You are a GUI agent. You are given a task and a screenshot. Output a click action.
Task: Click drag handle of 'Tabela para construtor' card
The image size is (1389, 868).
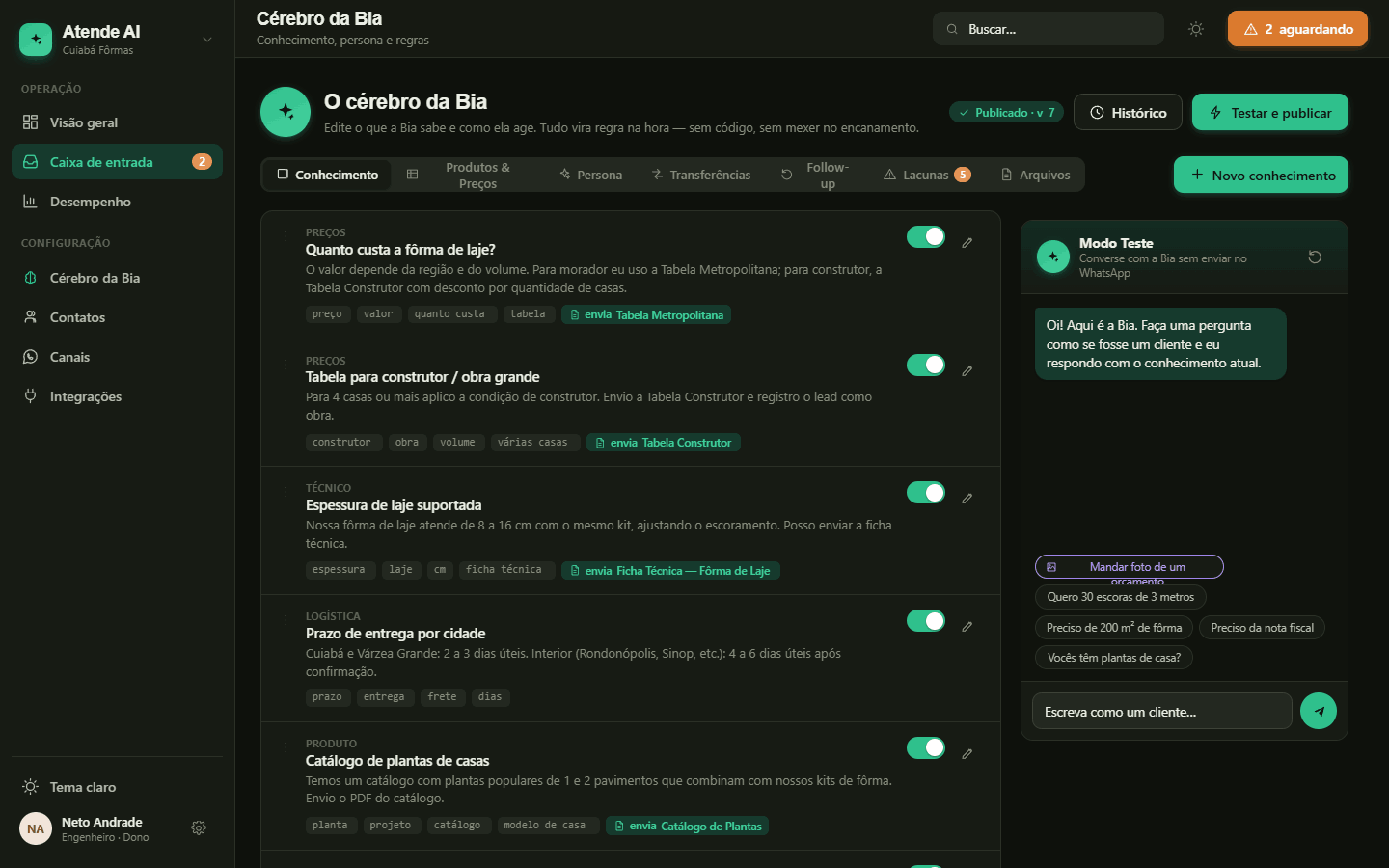286,363
